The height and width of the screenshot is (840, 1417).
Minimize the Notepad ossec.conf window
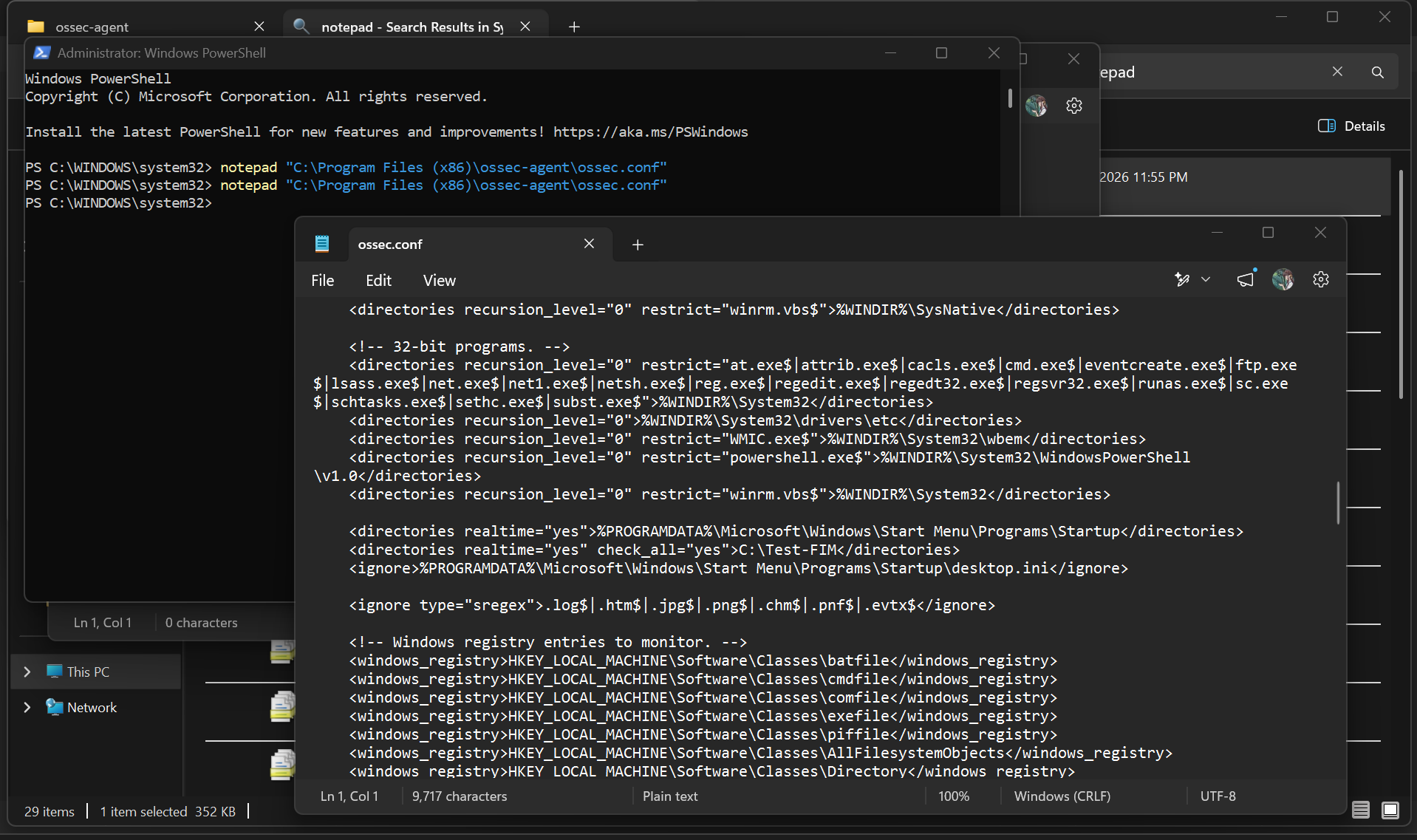pyautogui.click(x=1217, y=233)
